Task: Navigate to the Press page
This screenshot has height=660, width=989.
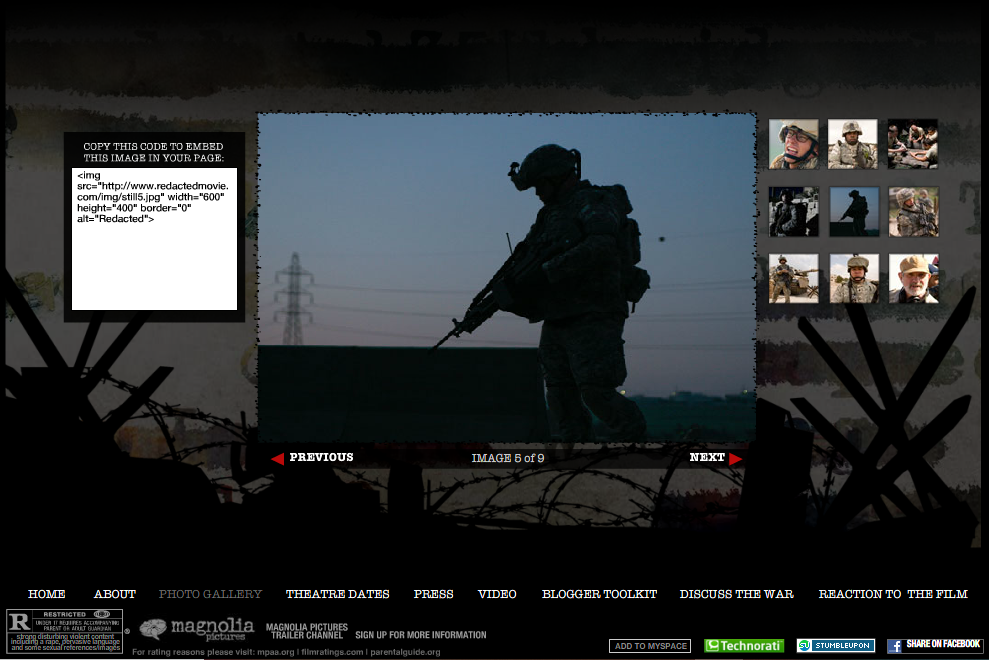Action: (433, 594)
